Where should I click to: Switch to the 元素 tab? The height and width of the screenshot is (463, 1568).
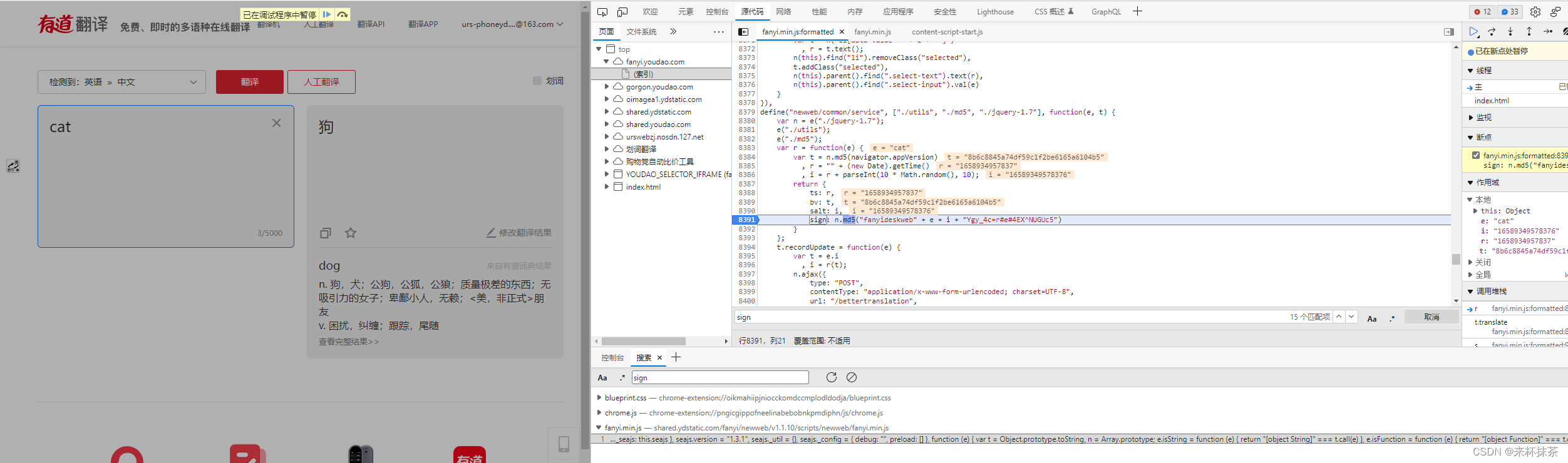(686, 12)
